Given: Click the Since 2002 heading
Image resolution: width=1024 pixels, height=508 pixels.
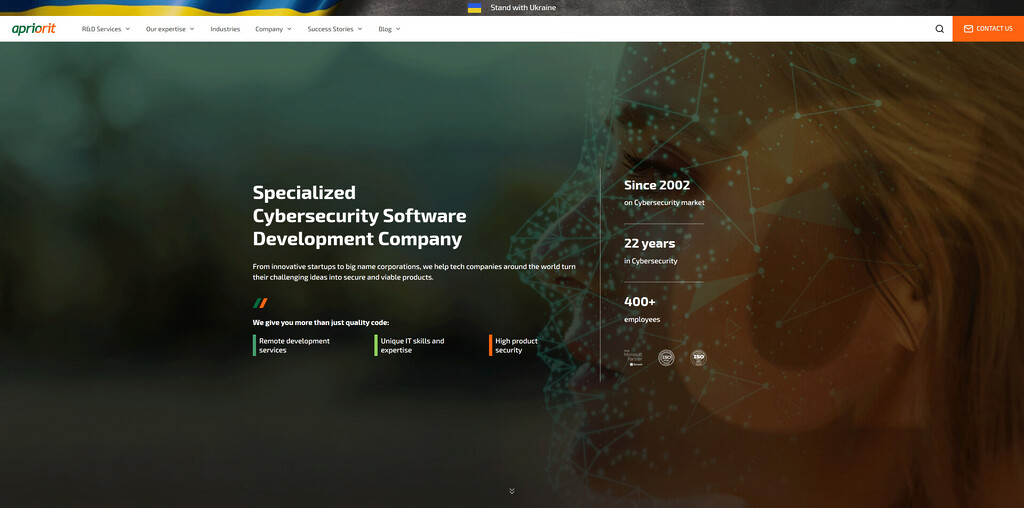Looking at the screenshot, I should tap(657, 185).
